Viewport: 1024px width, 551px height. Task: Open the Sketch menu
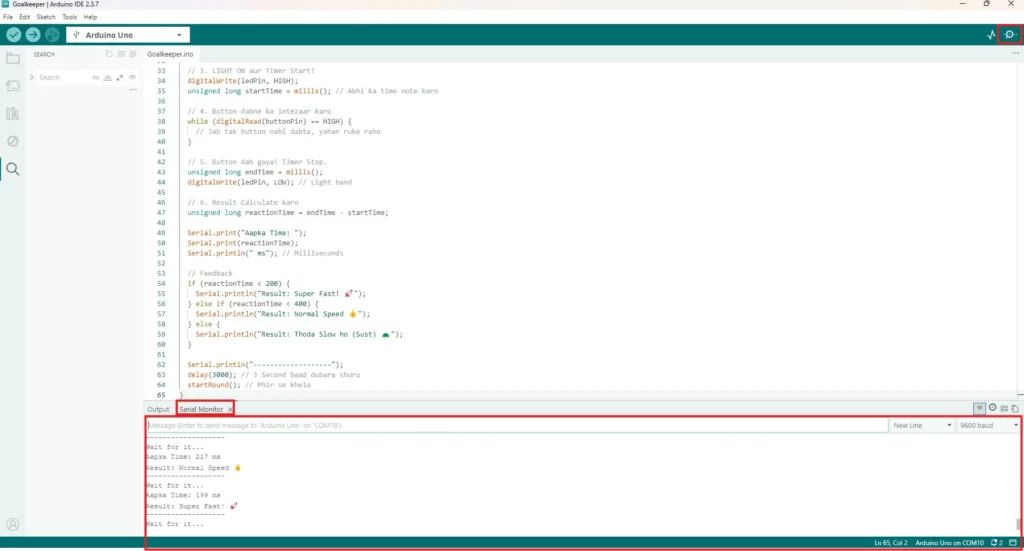tap(46, 17)
